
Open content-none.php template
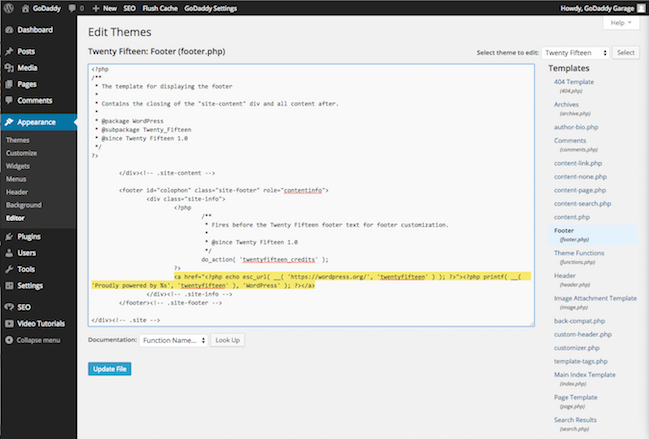(x=580, y=177)
